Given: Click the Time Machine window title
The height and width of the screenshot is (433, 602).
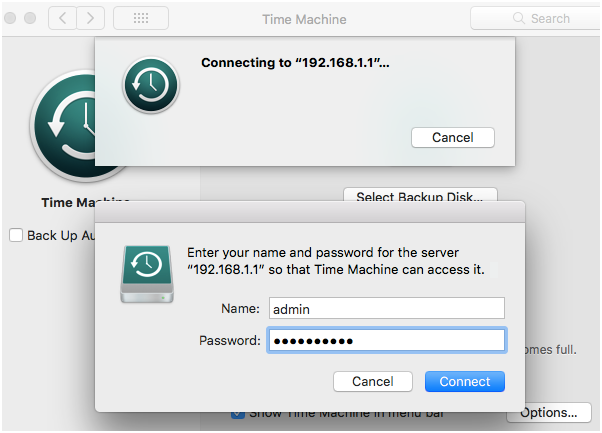Looking at the screenshot, I should [x=304, y=19].
